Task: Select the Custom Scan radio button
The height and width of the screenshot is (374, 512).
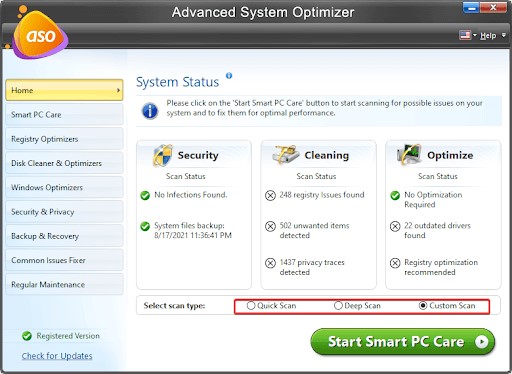Action: click(423, 305)
